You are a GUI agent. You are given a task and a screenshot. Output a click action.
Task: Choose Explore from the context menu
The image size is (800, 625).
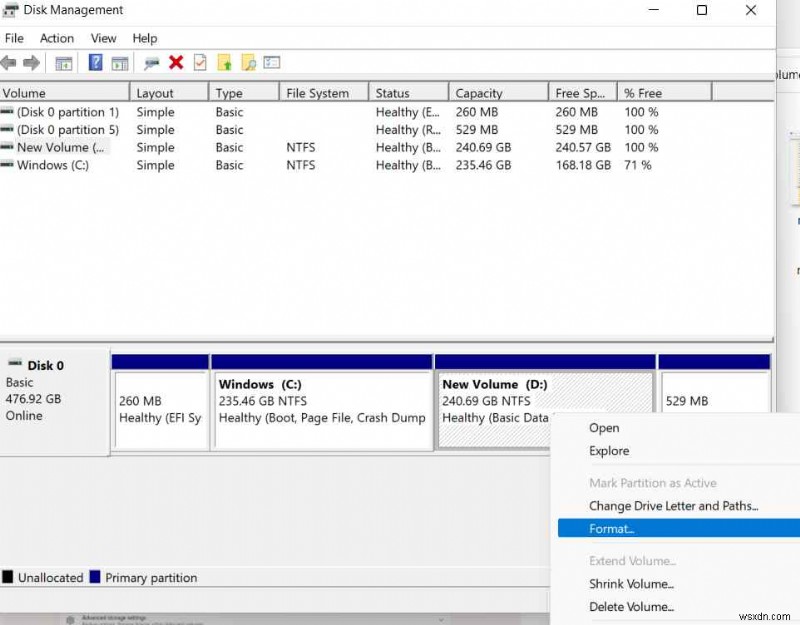point(609,450)
